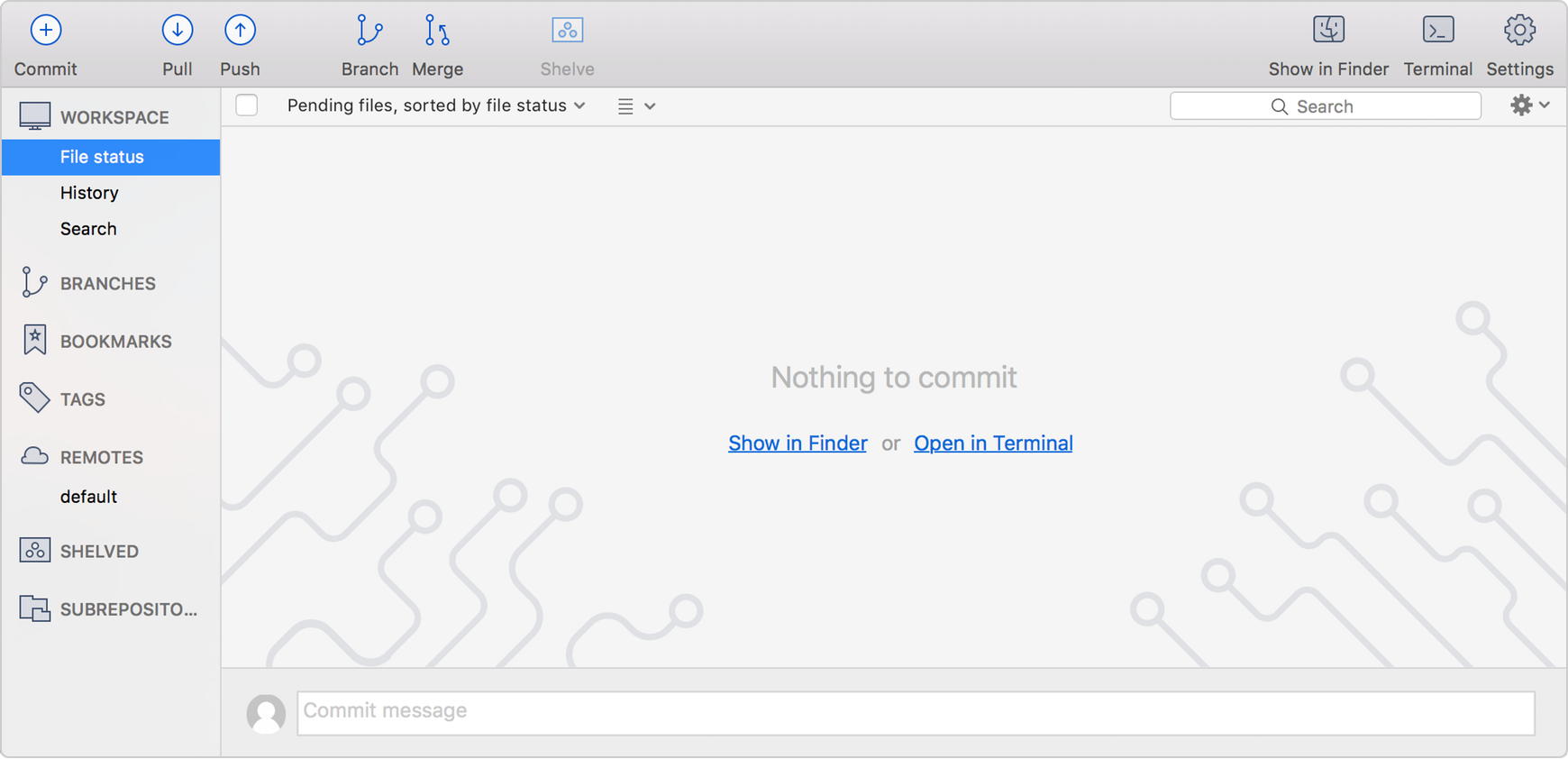Viewport: 1568px width, 759px height.
Task: Open Settings gear in toolbar
Action: coord(1519,31)
